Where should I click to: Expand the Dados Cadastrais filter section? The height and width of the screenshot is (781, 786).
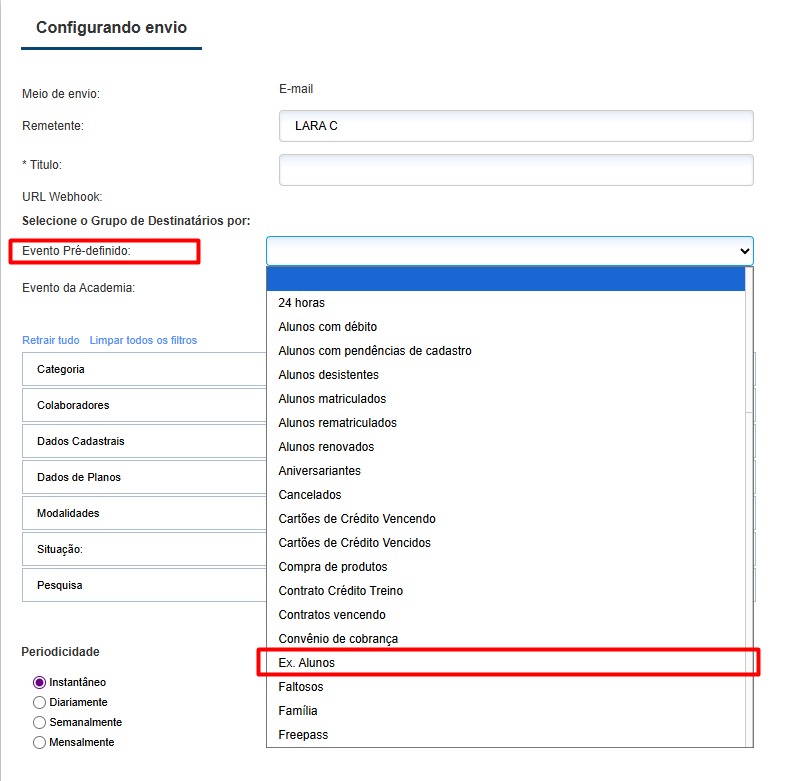(140, 441)
